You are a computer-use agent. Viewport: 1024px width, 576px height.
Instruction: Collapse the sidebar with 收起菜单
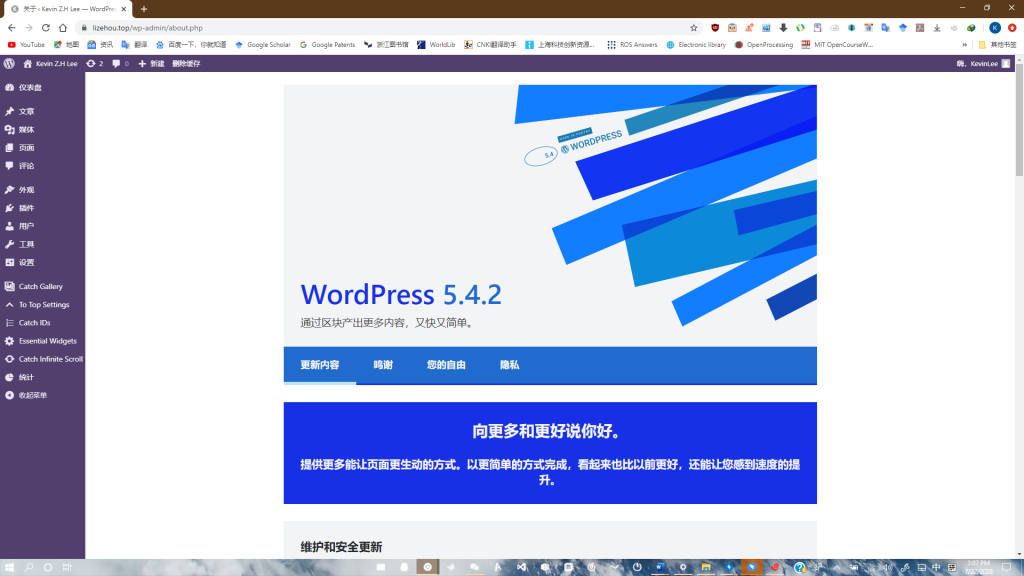click(42, 395)
